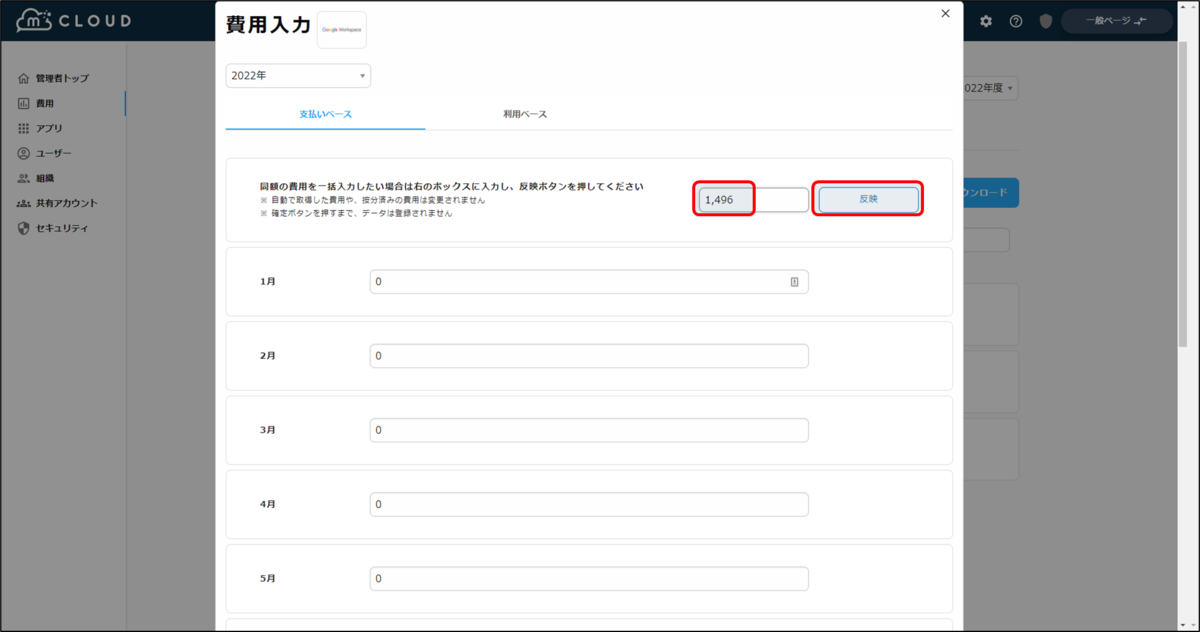1200x632 pixels.
Task: Click the shield icon in header
Action: coord(1046,21)
